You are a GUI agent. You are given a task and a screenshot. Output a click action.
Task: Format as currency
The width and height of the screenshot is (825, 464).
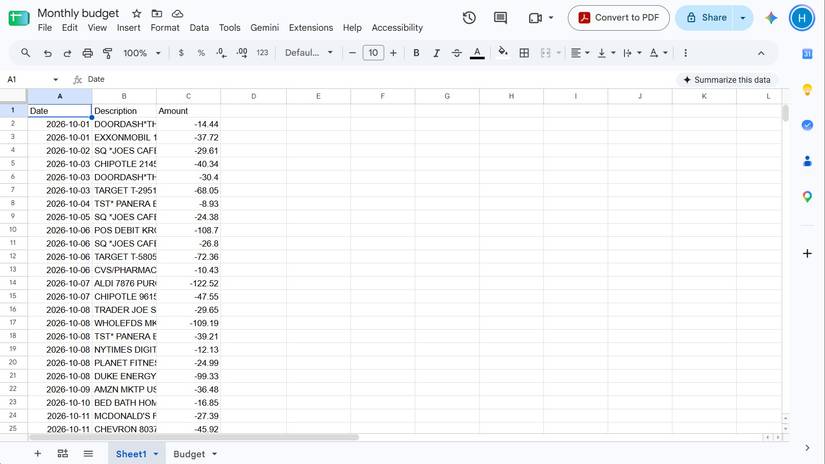tap(181, 53)
